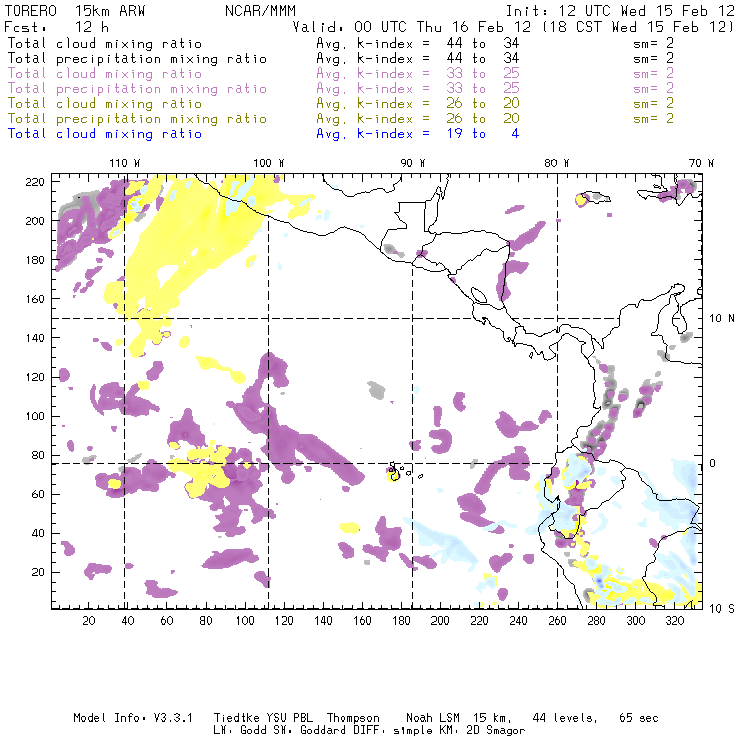This screenshot has width=740, height=740.
Task: Select the 'Valid: 00 UTC Thu 16 Feb 12' text
Action: pos(412,27)
